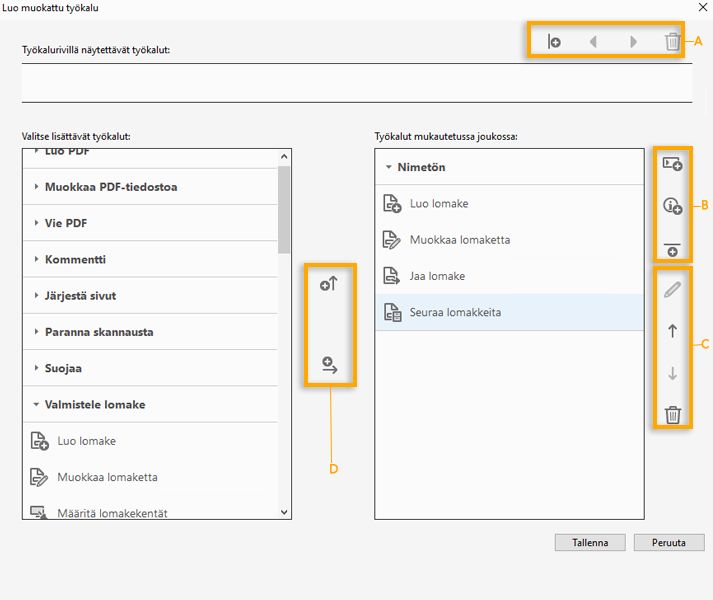Collapse the Nimetön section

(389, 168)
